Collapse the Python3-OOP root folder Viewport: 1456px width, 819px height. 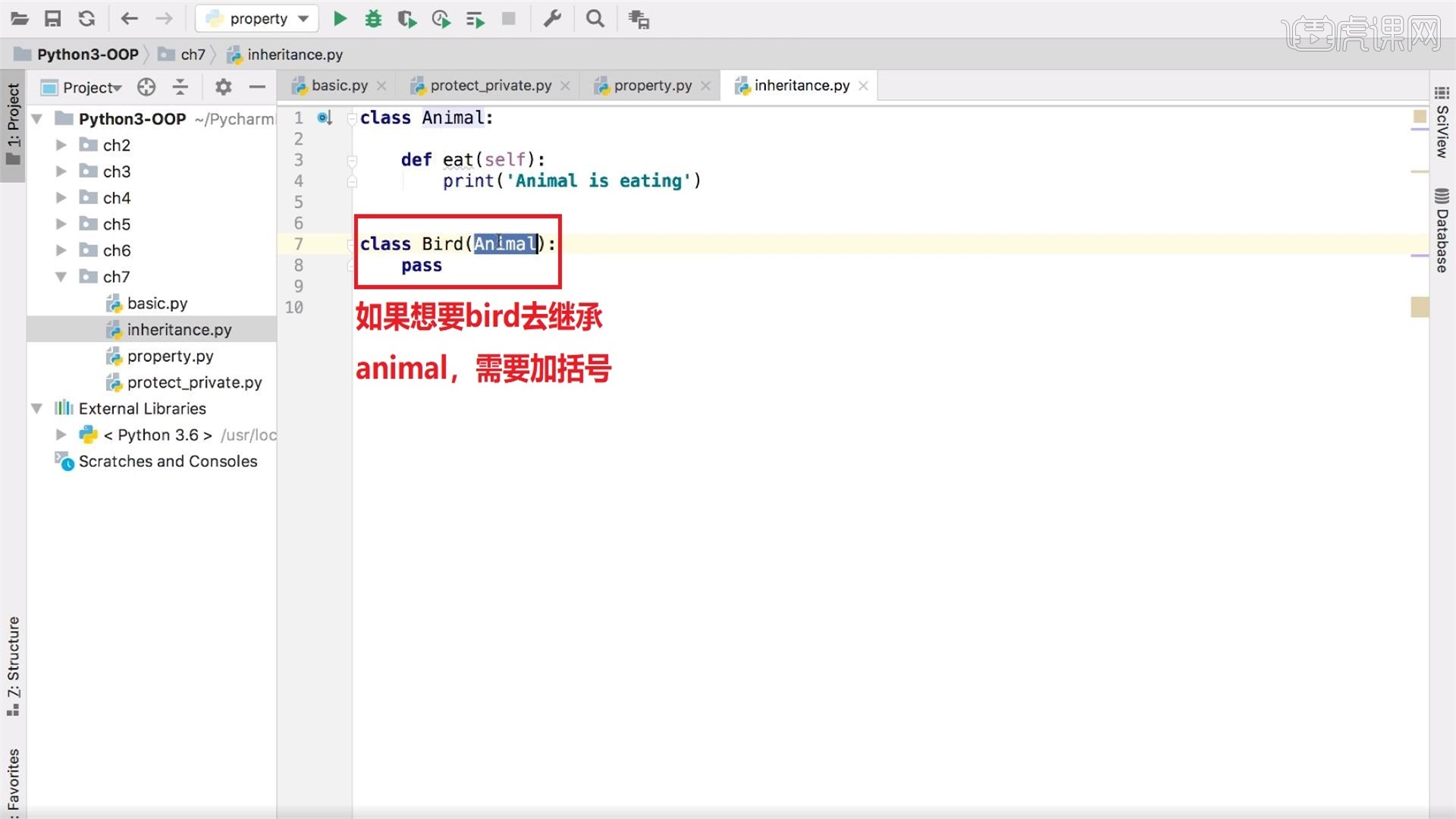click(x=36, y=119)
